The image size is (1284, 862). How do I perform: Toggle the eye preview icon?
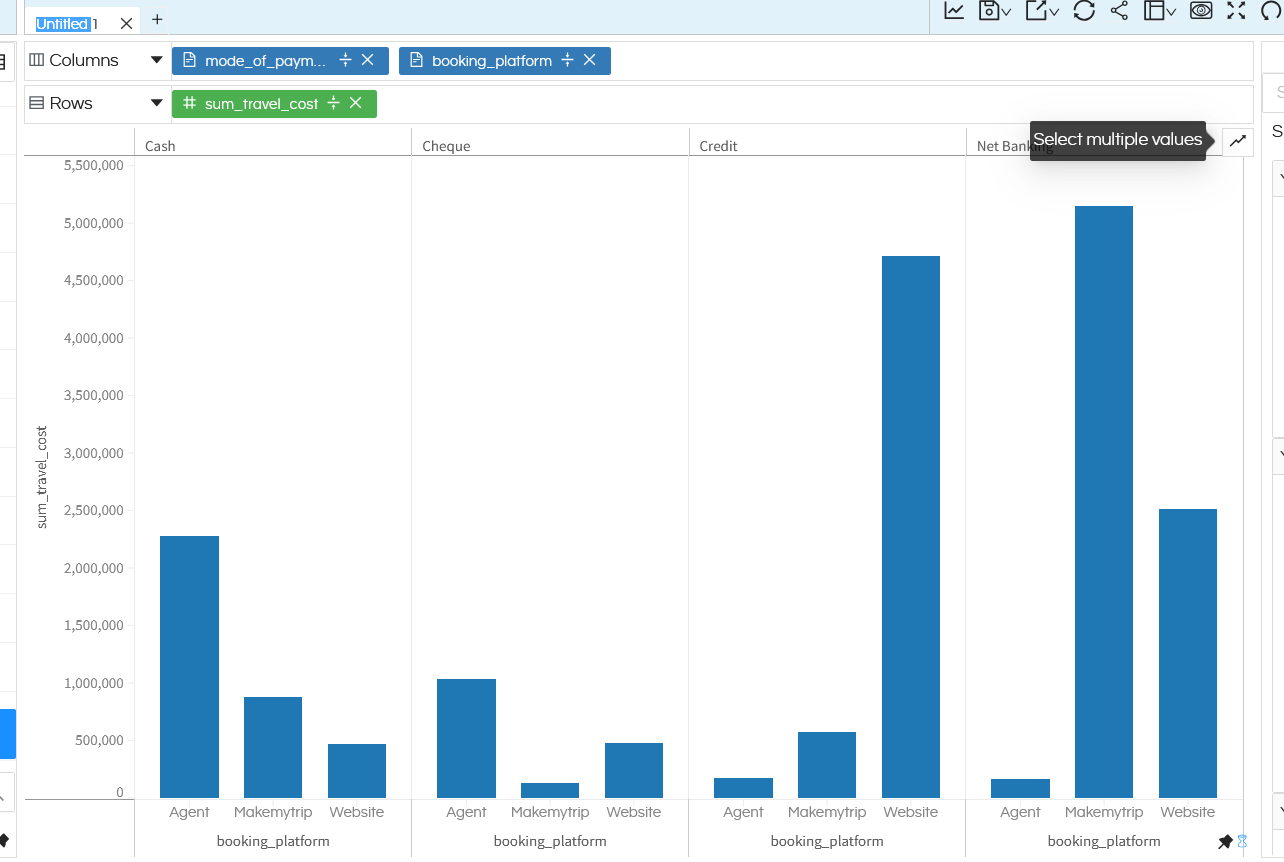(1201, 11)
